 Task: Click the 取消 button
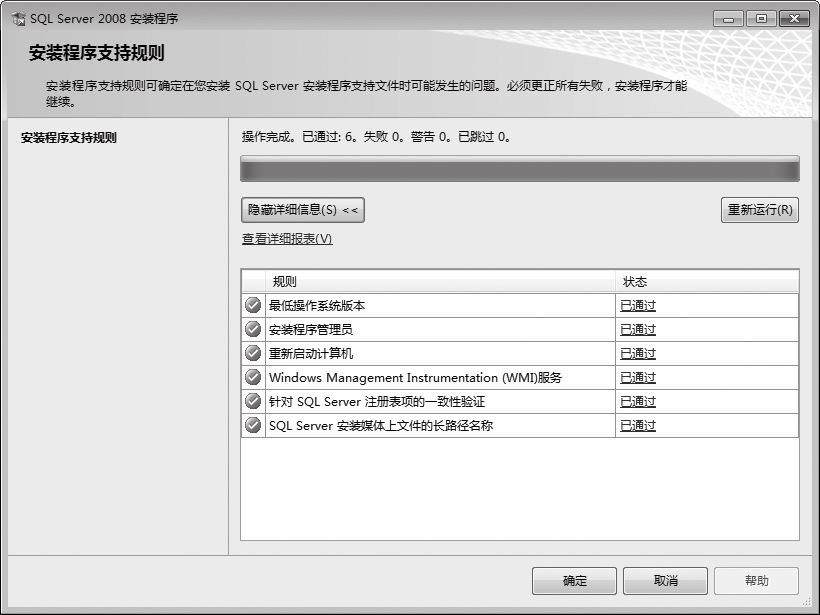665,580
